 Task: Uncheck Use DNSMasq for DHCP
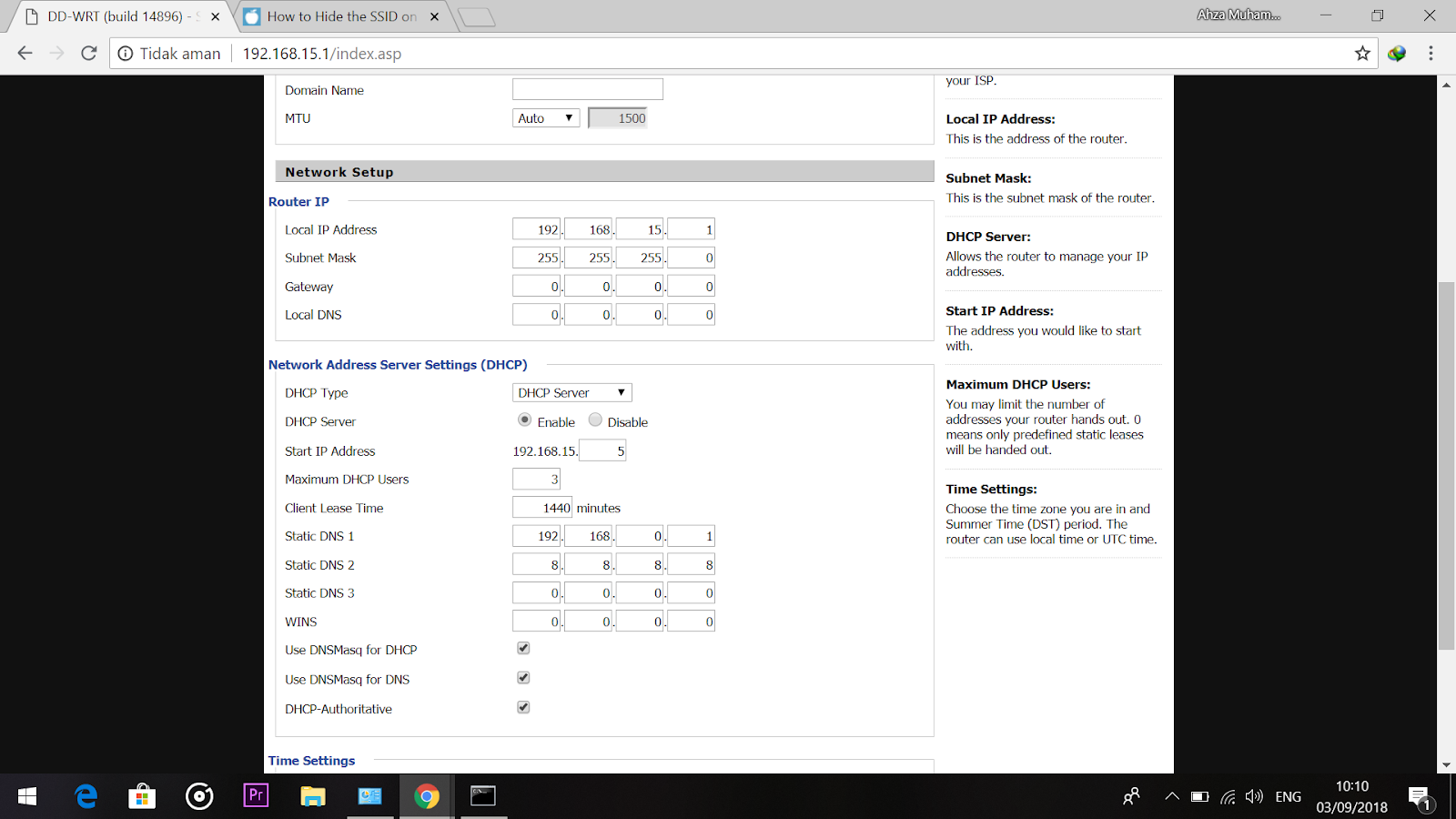click(523, 647)
